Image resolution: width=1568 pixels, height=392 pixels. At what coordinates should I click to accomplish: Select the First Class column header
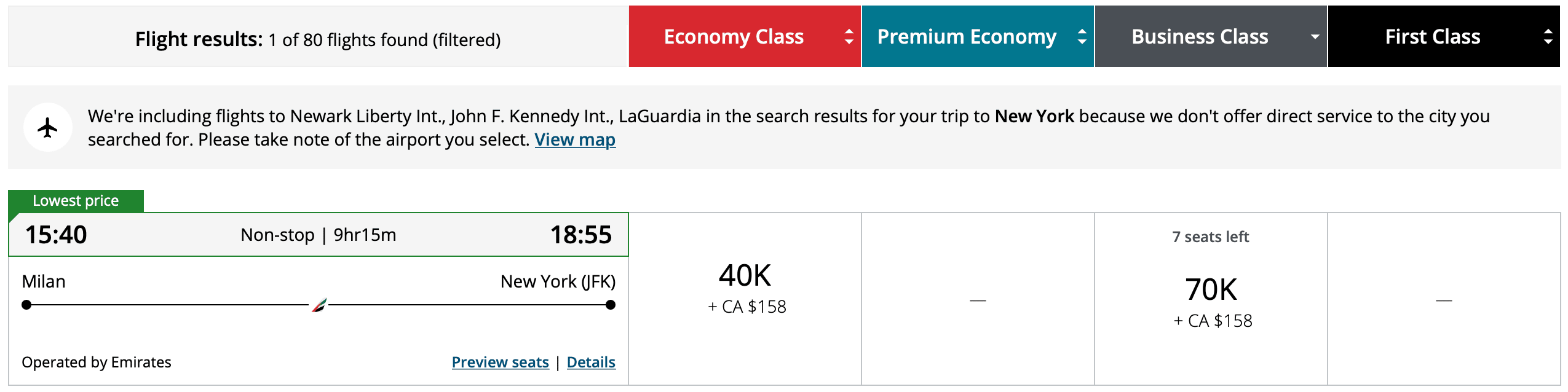pyautogui.click(x=1432, y=37)
